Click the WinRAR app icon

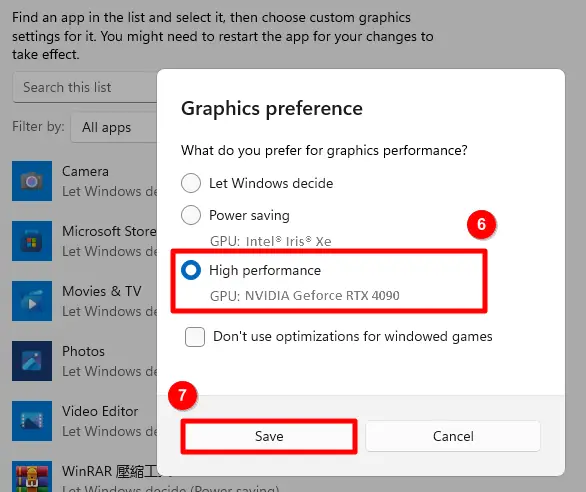(x=32, y=476)
